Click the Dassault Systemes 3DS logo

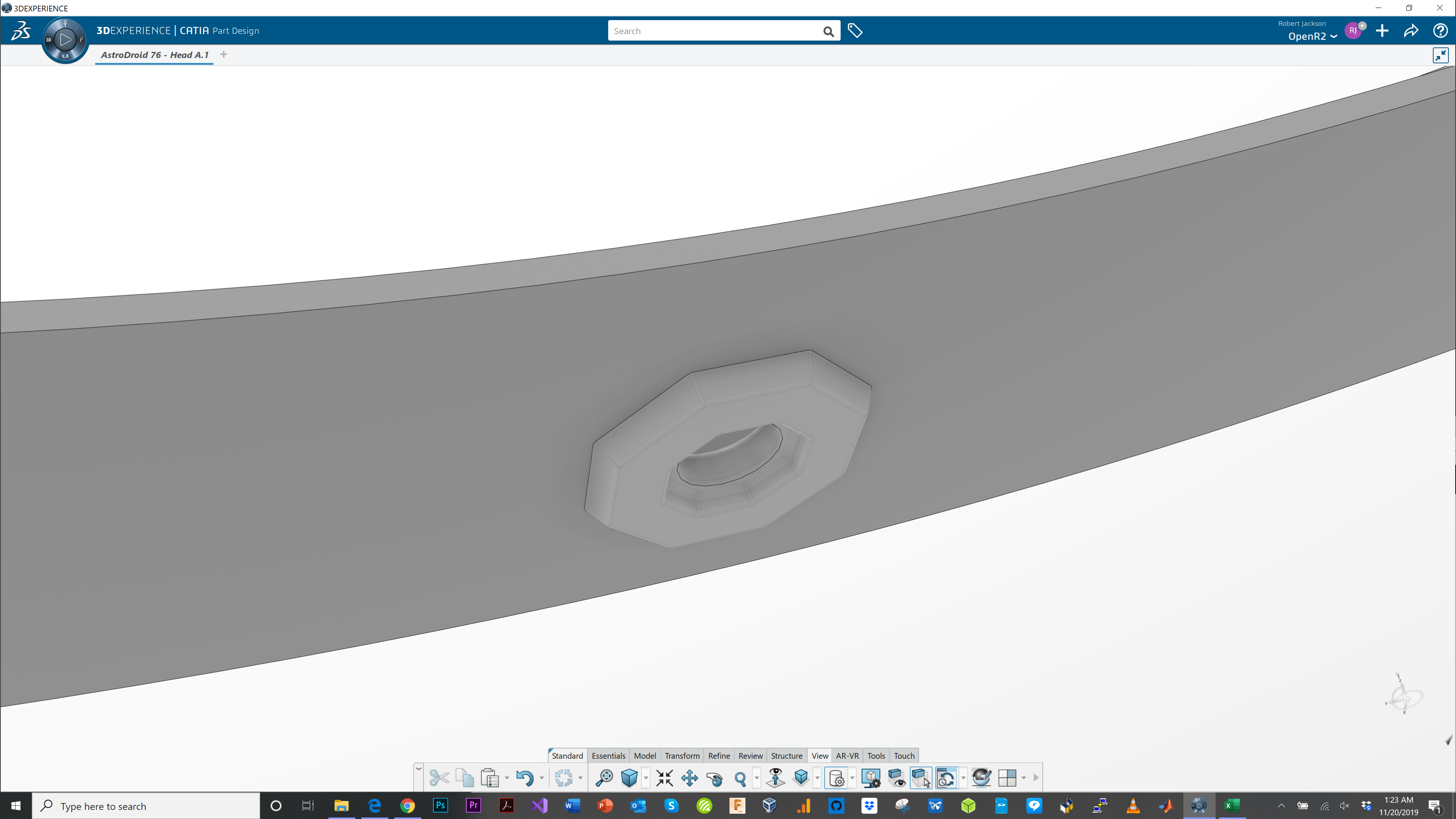tap(21, 30)
